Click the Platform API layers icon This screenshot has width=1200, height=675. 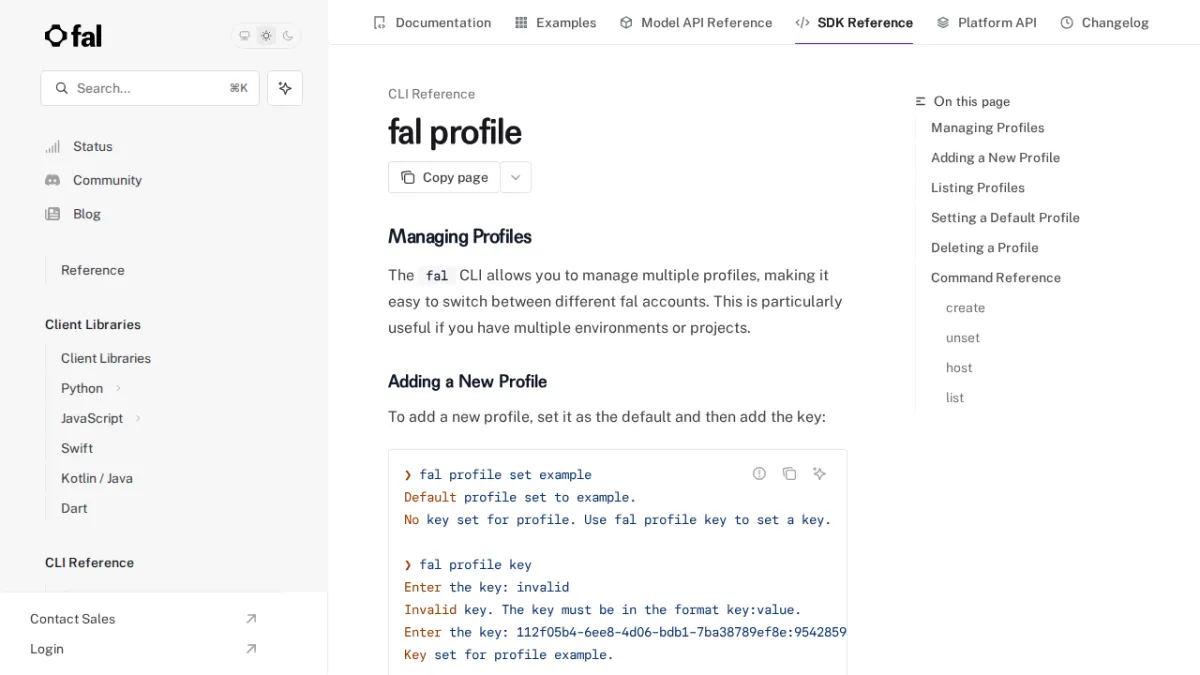coord(943,22)
